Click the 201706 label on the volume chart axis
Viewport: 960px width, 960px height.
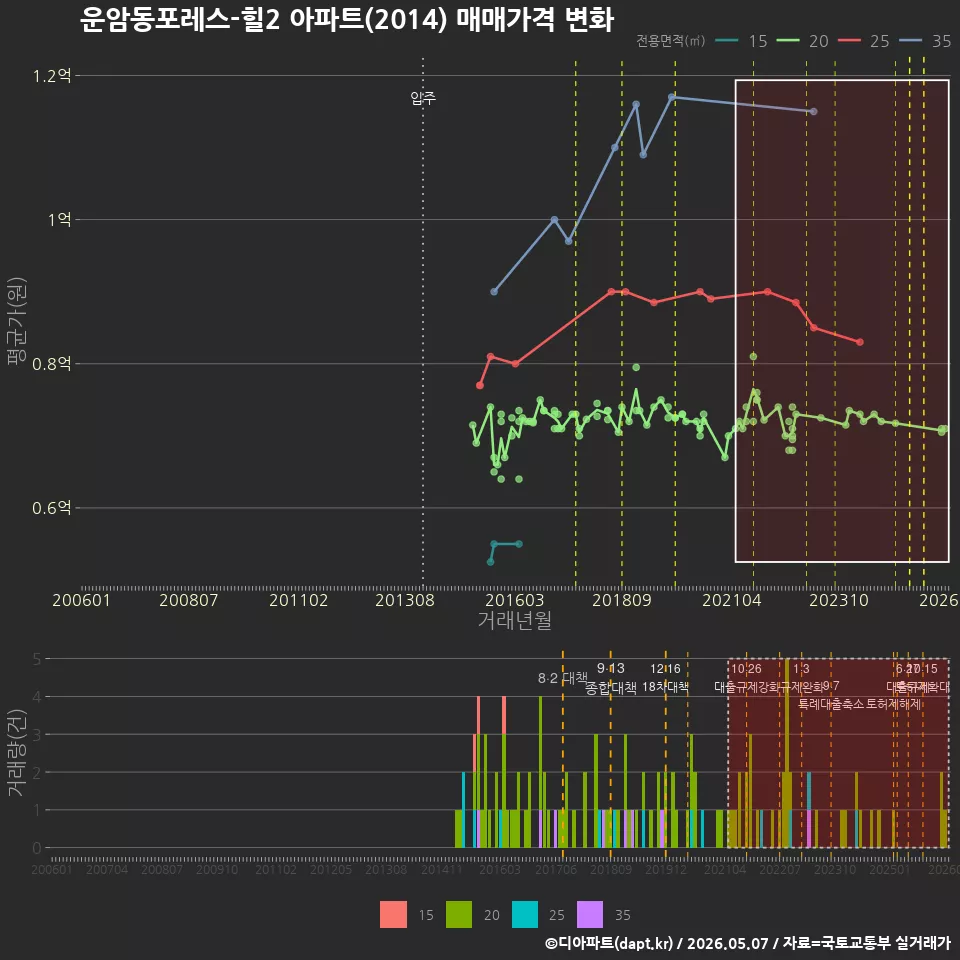pyautogui.click(x=556, y=869)
